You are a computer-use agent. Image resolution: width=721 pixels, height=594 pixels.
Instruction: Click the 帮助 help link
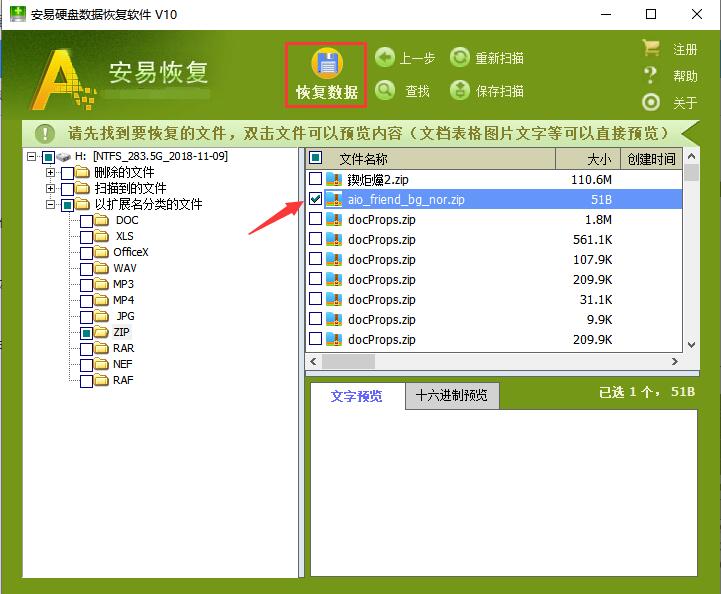(685, 76)
